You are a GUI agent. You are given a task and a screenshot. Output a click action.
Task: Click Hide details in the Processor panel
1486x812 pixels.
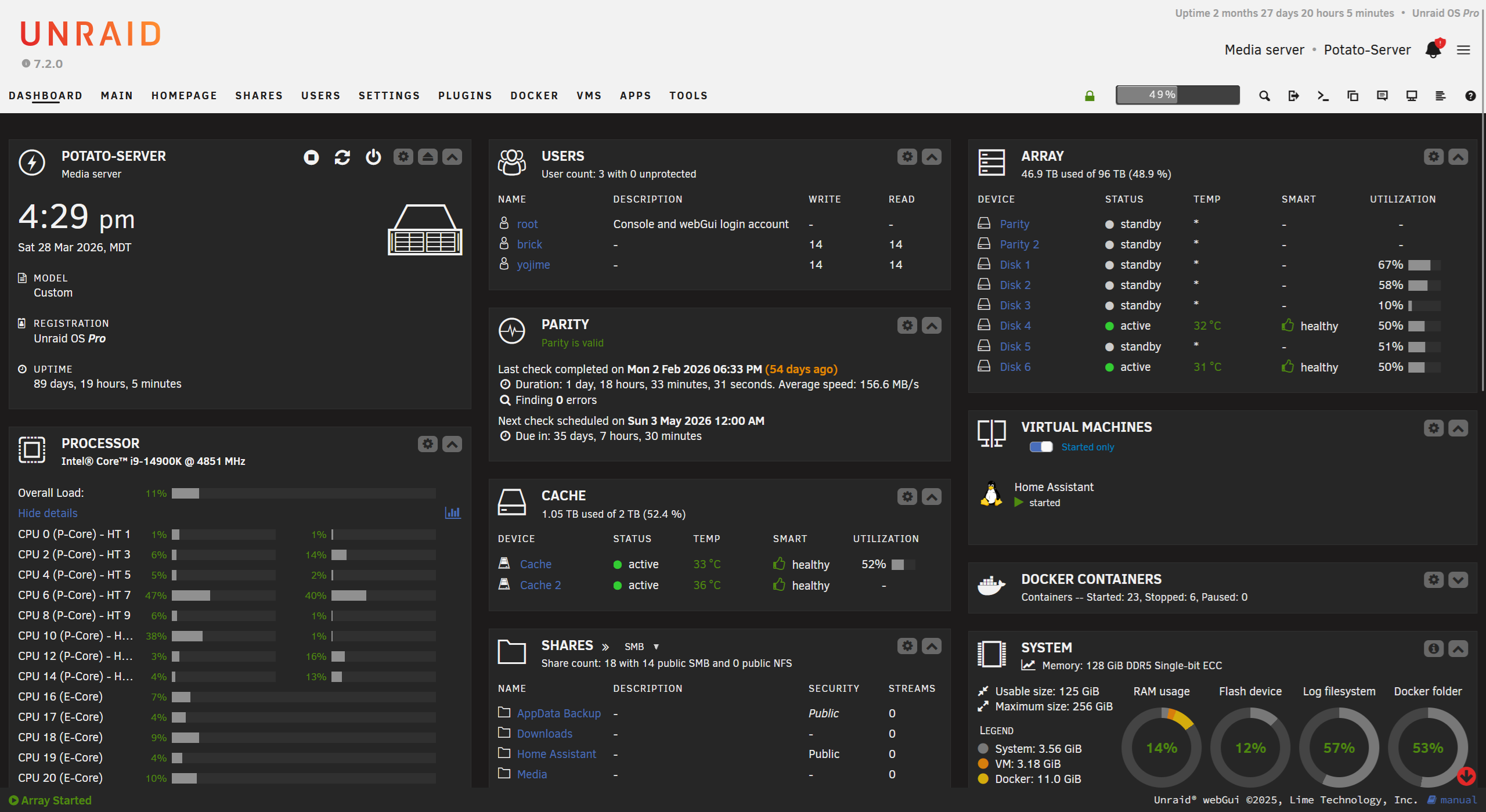point(48,513)
